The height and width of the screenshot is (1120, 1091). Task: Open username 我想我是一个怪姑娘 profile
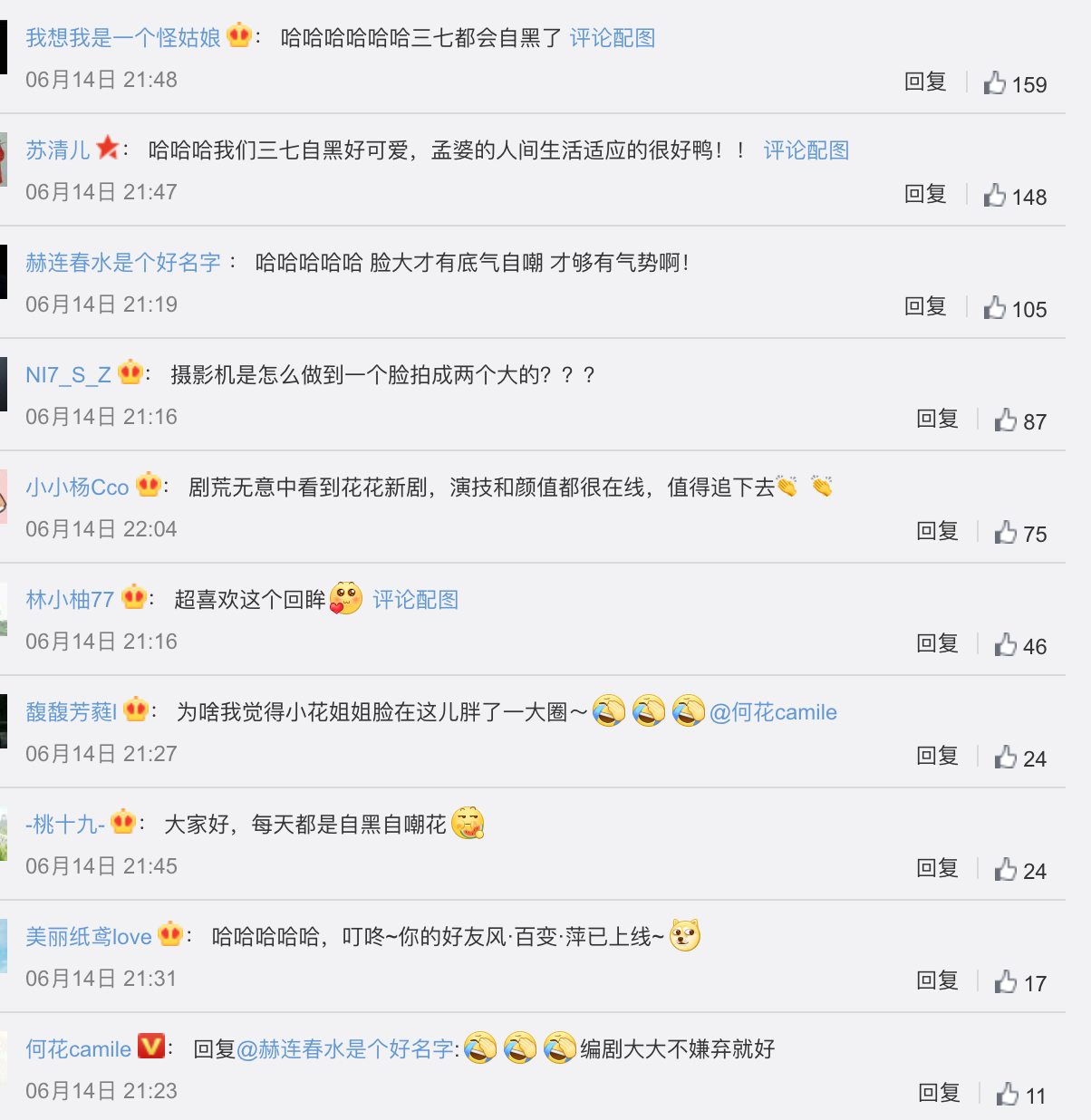click(x=123, y=38)
